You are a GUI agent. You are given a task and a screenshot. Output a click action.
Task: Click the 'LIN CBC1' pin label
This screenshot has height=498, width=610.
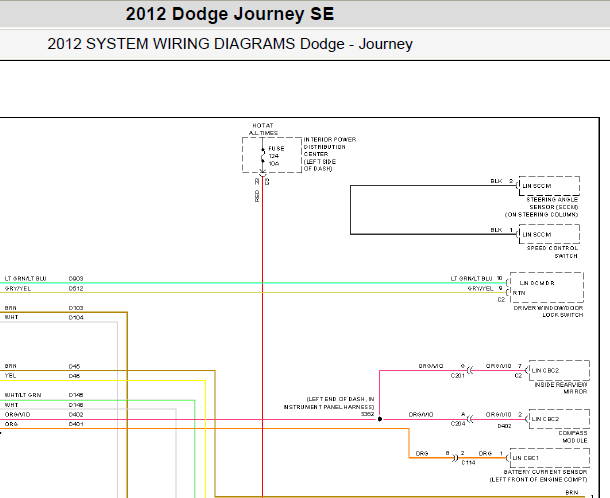click(526, 458)
